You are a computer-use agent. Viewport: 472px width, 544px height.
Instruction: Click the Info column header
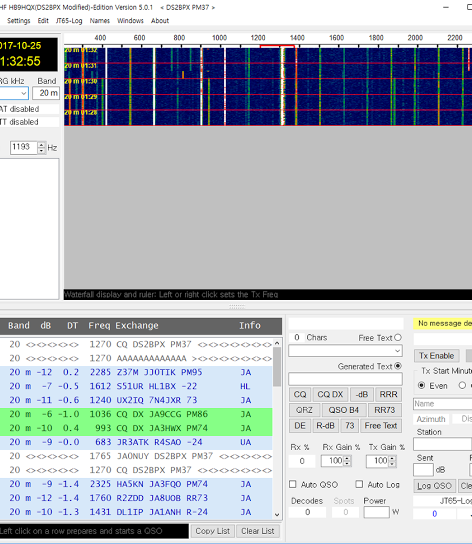coord(250,325)
